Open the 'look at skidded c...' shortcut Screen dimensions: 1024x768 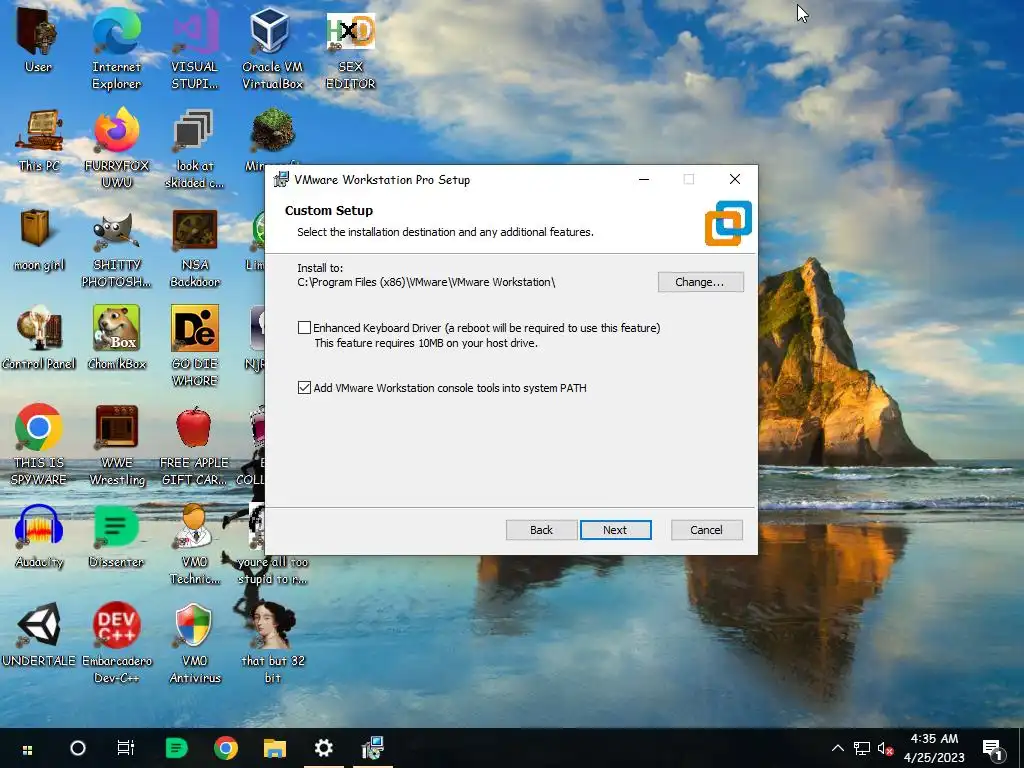coord(194,148)
